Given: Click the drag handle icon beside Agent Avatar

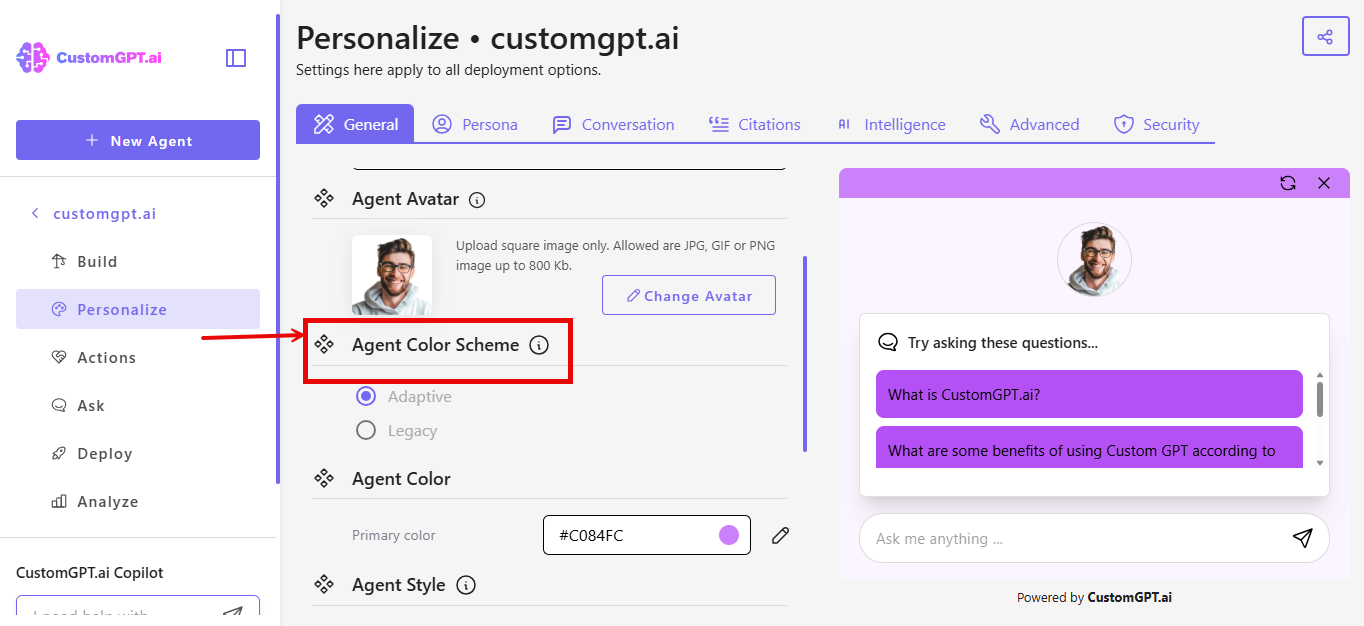Looking at the screenshot, I should coord(324,198).
